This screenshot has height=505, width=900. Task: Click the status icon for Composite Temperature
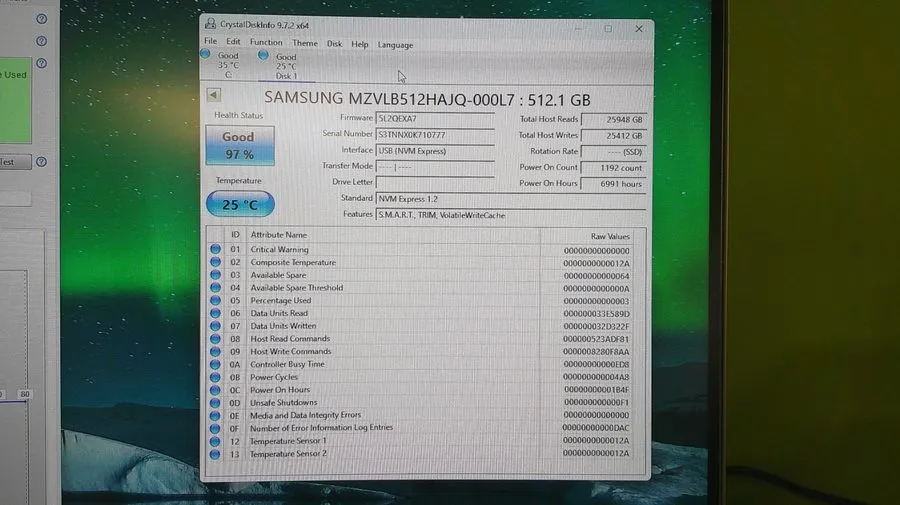point(215,262)
